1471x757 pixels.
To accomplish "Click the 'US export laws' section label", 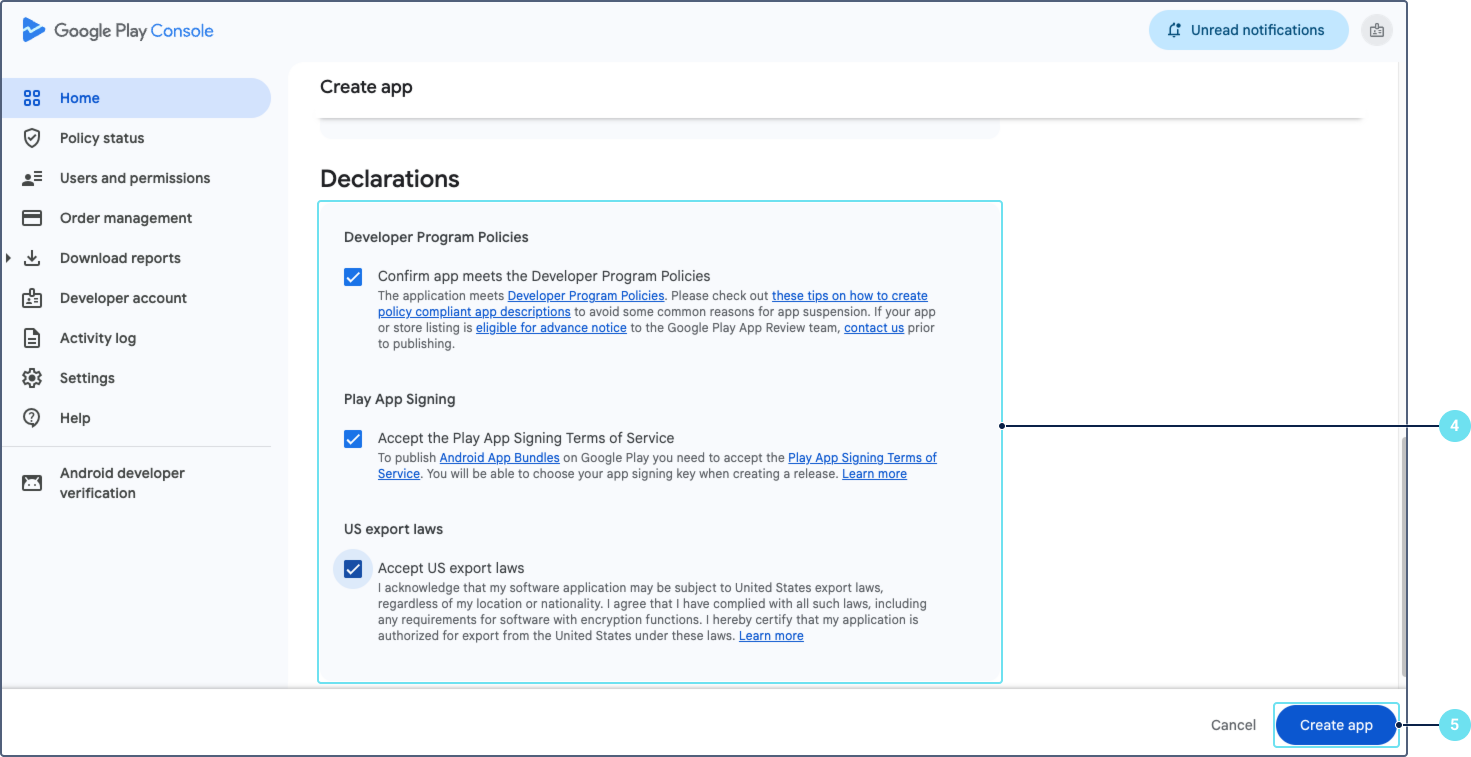I will 393,529.
